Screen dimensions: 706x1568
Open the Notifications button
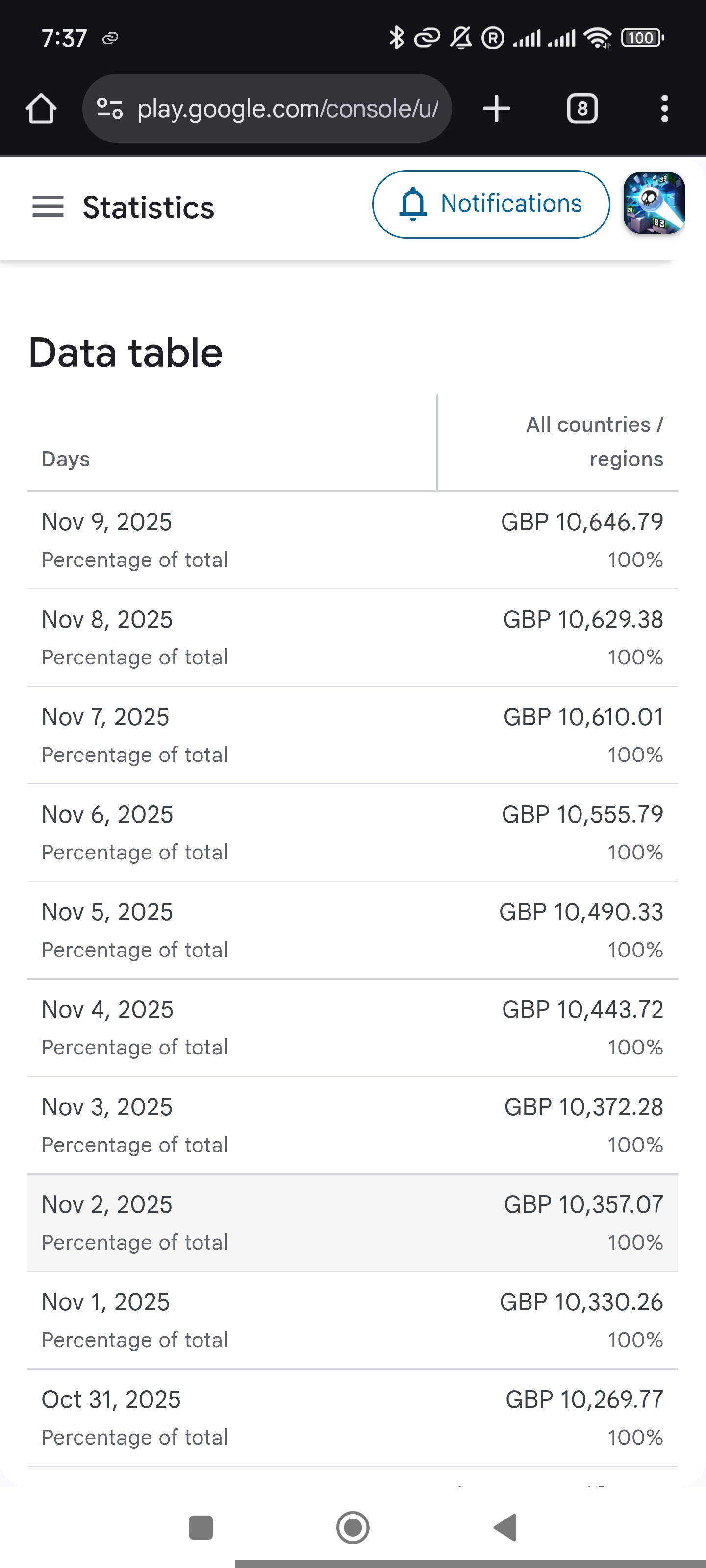490,204
